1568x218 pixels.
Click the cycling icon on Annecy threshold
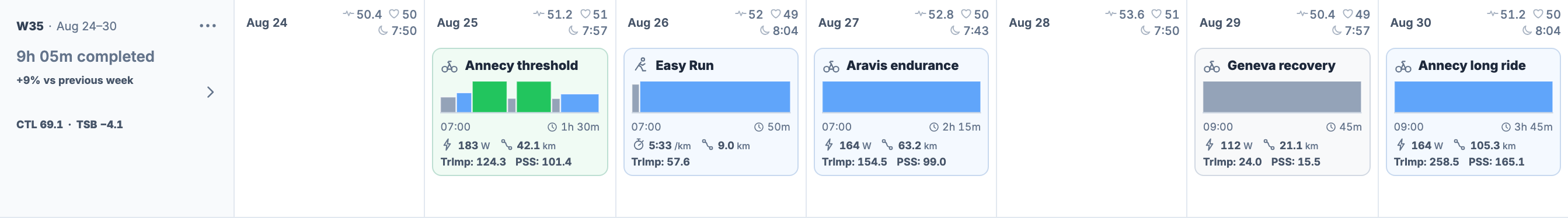(x=450, y=66)
